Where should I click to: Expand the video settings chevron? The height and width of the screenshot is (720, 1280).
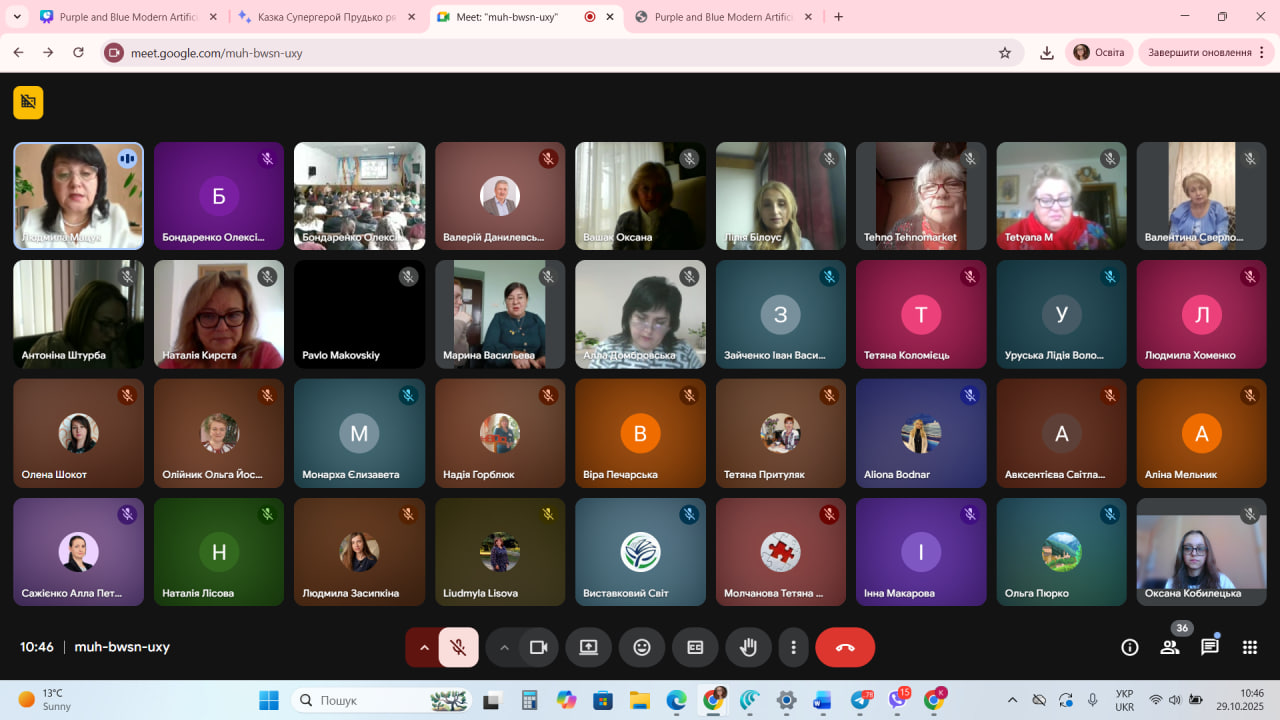click(x=504, y=647)
